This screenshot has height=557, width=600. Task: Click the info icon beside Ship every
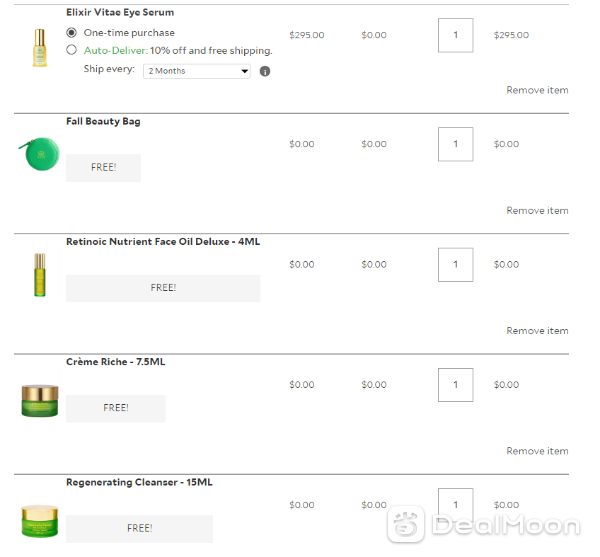pos(265,71)
